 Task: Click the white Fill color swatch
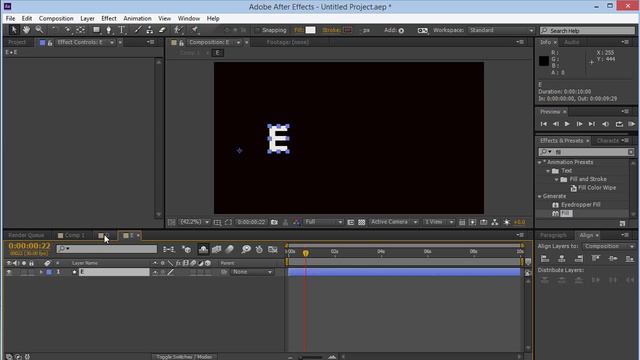(310, 30)
